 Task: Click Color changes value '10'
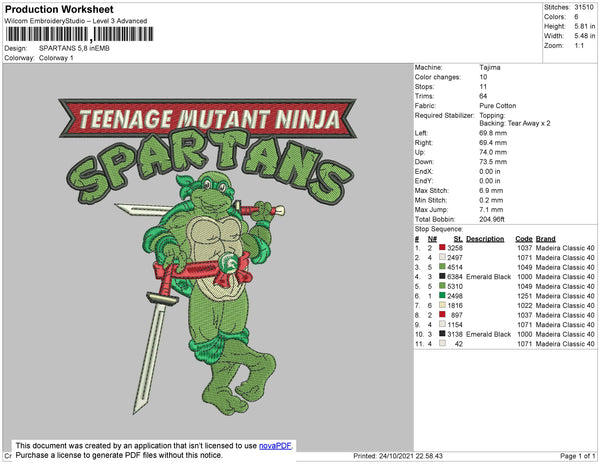pos(483,77)
